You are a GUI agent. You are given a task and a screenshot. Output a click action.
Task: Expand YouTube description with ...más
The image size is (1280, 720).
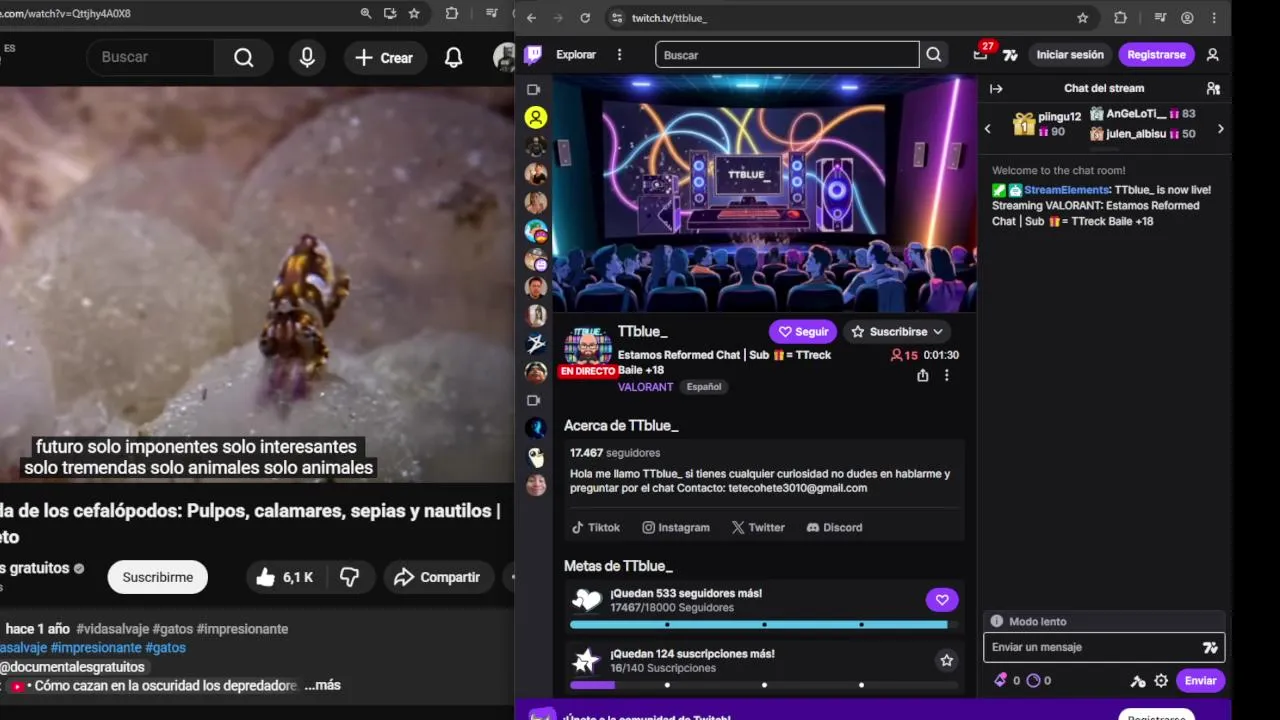(x=322, y=685)
